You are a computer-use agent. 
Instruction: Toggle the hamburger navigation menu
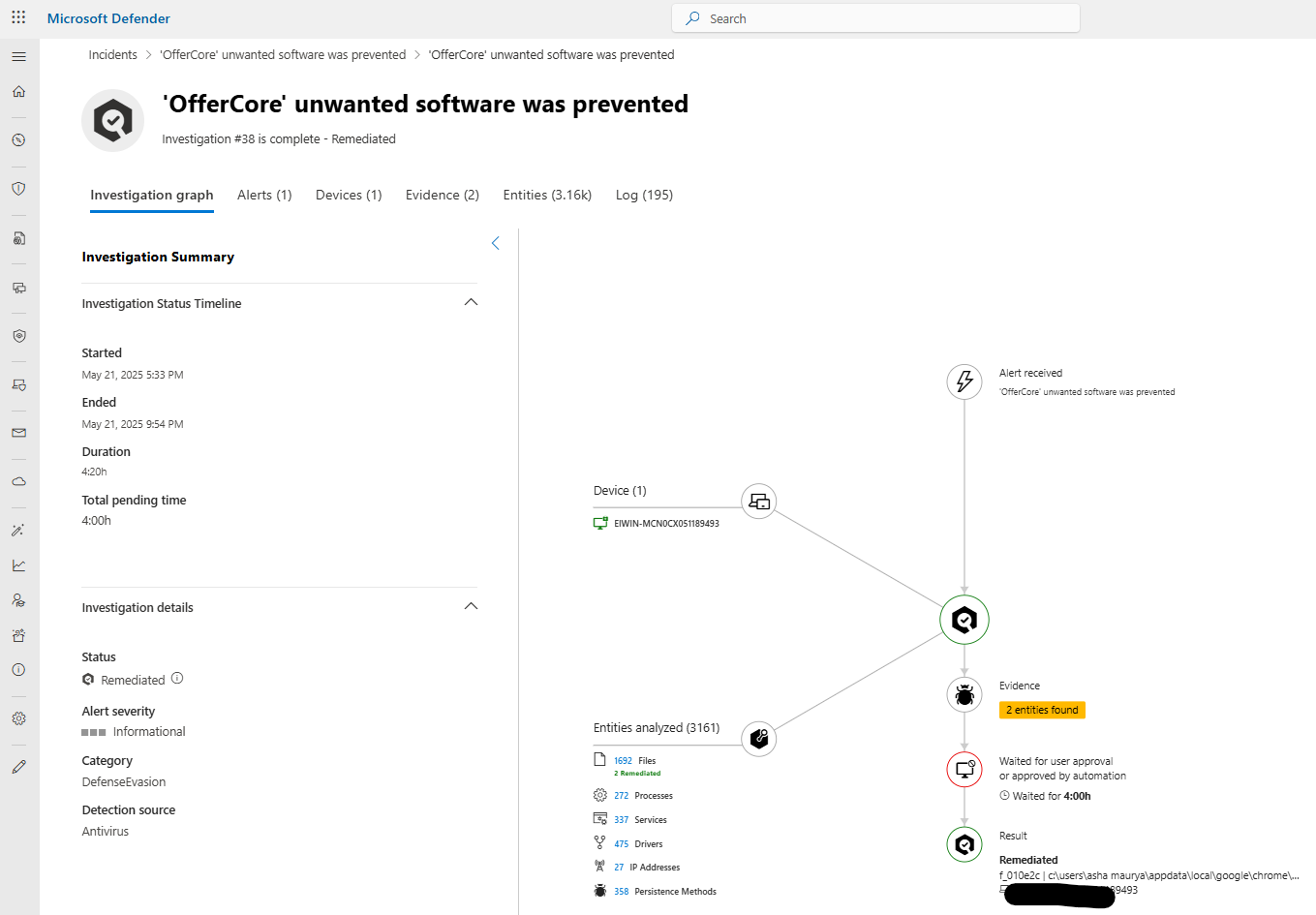(x=18, y=56)
